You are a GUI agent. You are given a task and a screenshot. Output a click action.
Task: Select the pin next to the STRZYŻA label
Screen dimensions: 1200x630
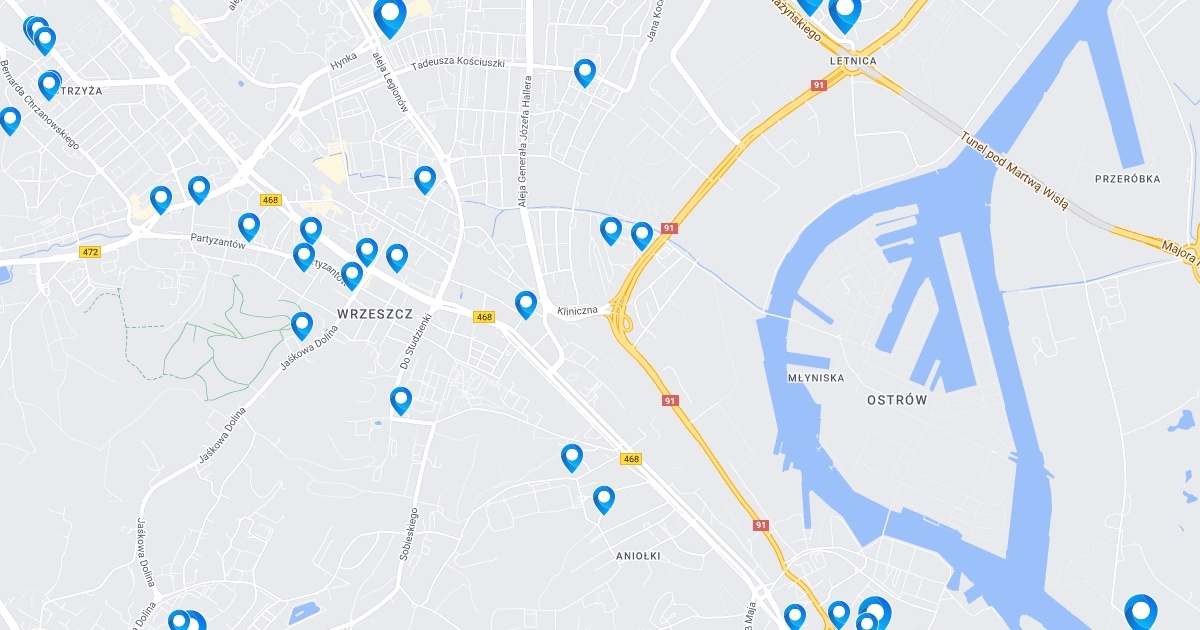click(49, 85)
